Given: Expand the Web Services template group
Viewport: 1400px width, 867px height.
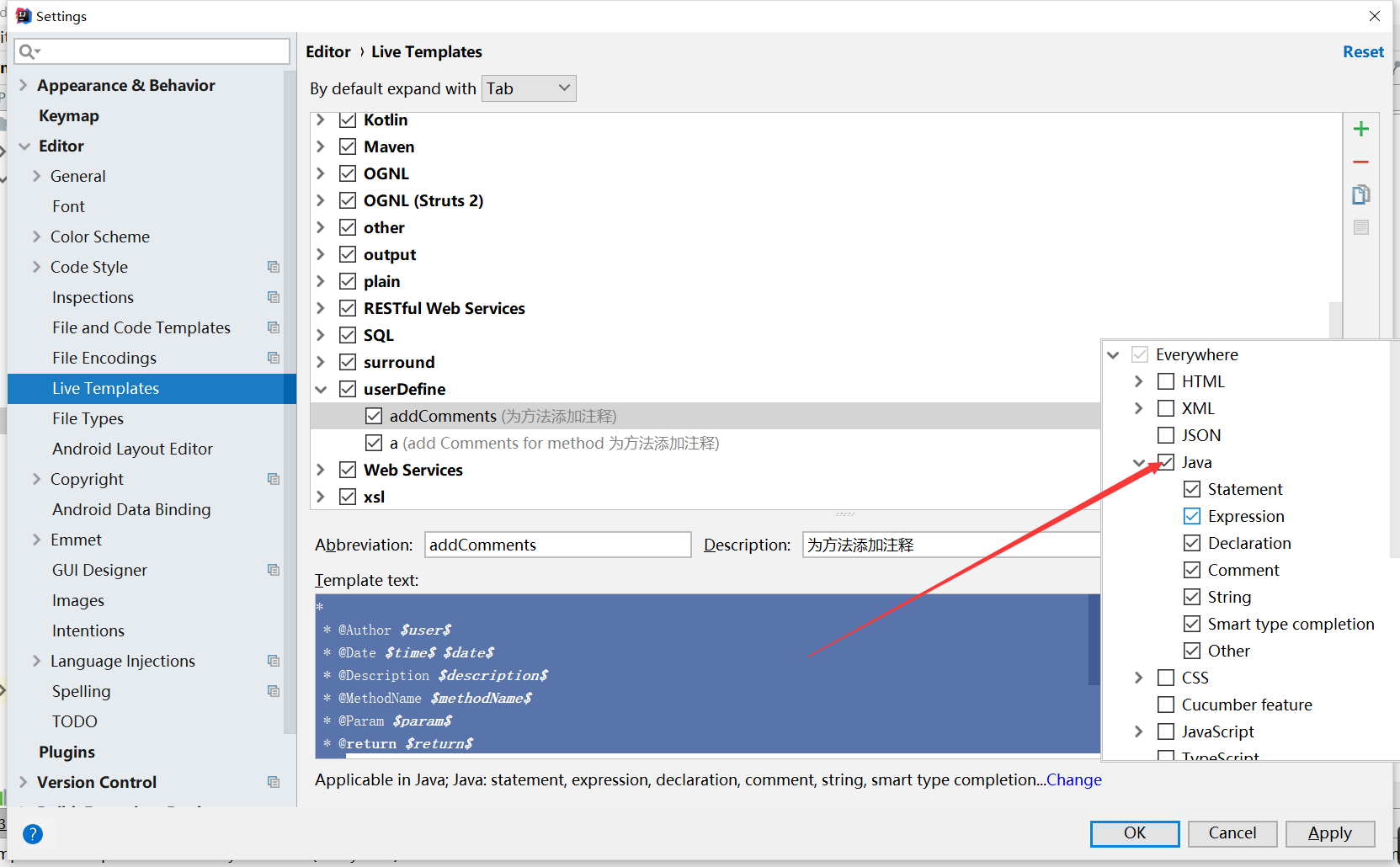Looking at the screenshot, I should tap(321, 470).
